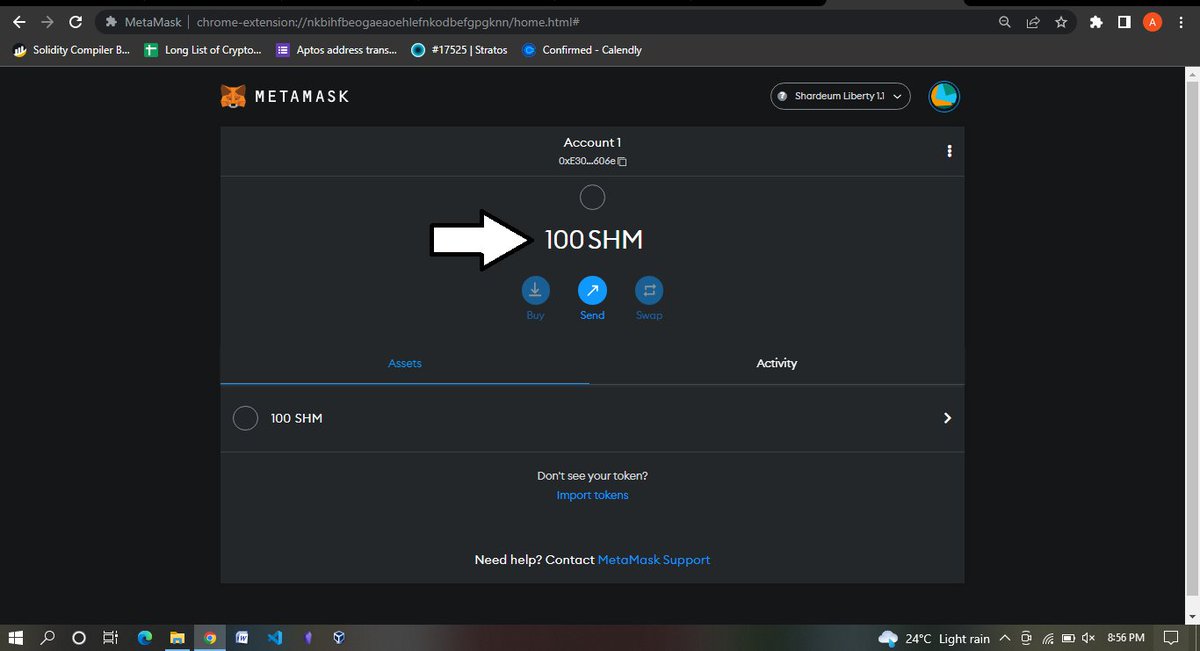Open Windows taskbar search
This screenshot has width=1200, height=651.
(48, 638)
